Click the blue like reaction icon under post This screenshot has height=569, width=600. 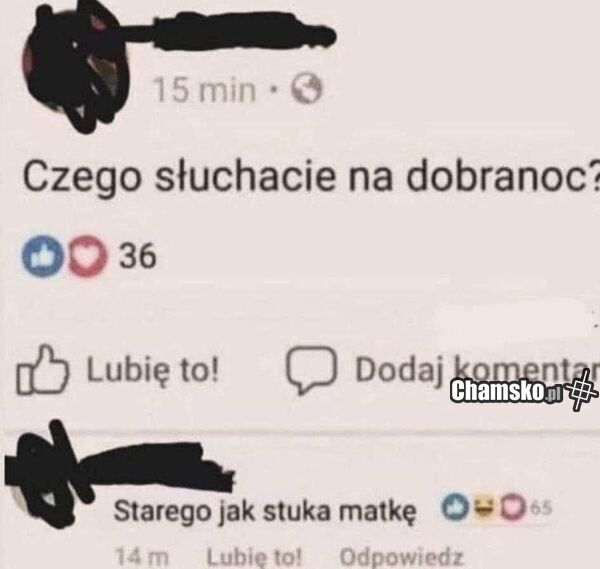tap(43, 256)
